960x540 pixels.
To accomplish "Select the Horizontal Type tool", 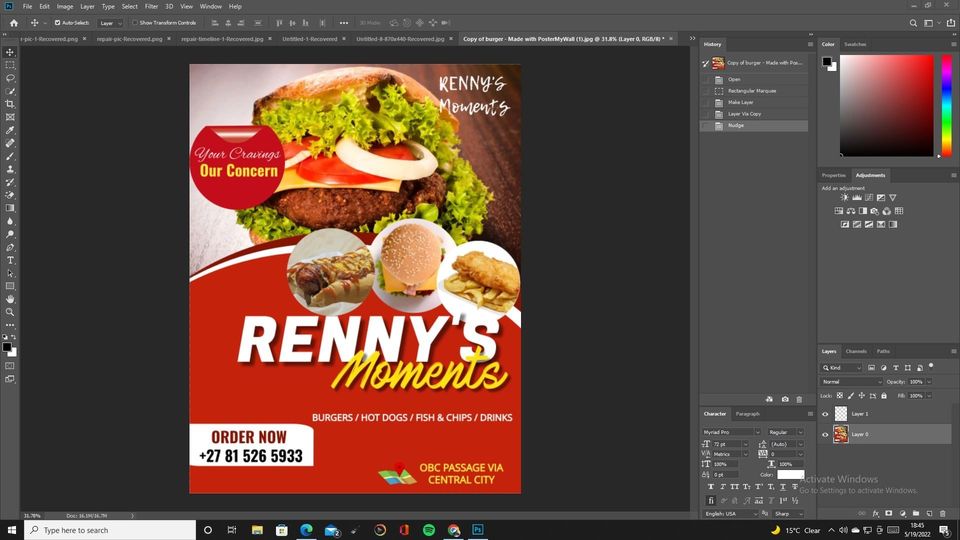I will click(10, 260).
